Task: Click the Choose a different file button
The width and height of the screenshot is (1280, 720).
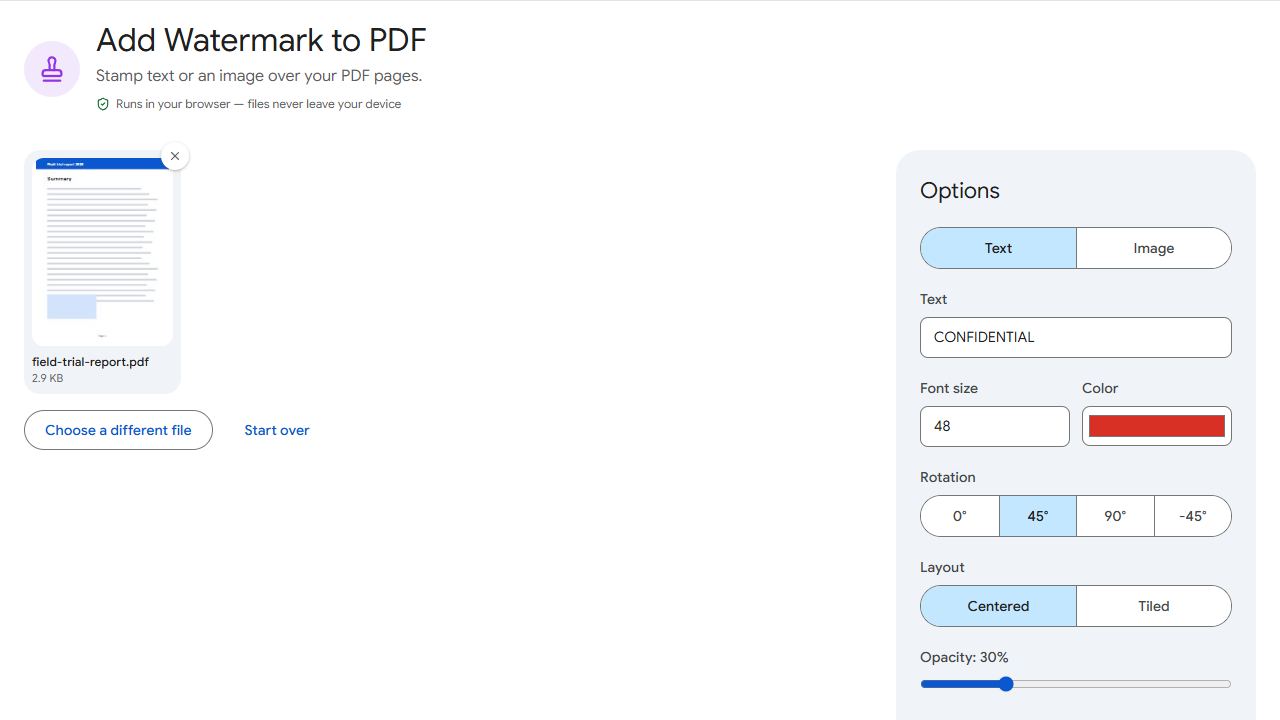Action: tap(118, 430)
